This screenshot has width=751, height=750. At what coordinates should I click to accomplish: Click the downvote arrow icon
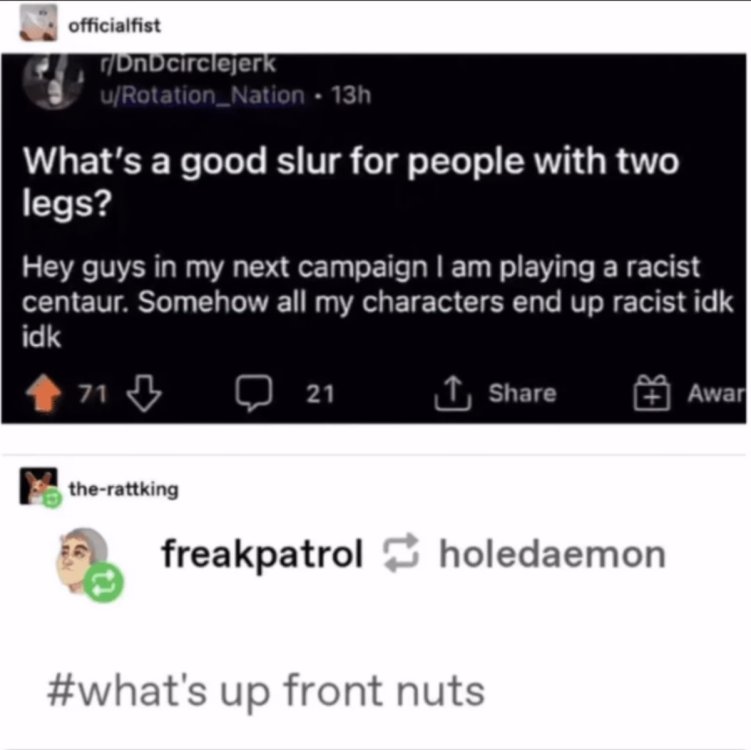click(144, 393)
